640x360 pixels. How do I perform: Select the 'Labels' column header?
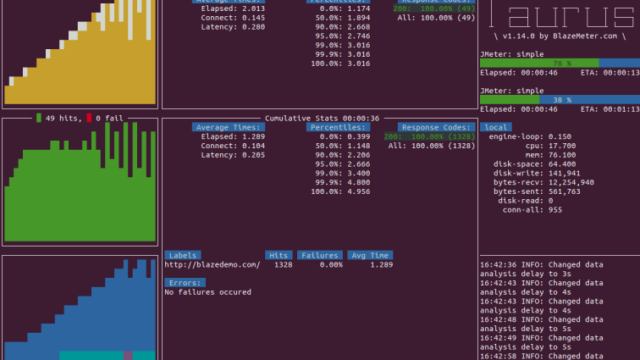pos(182,256)
